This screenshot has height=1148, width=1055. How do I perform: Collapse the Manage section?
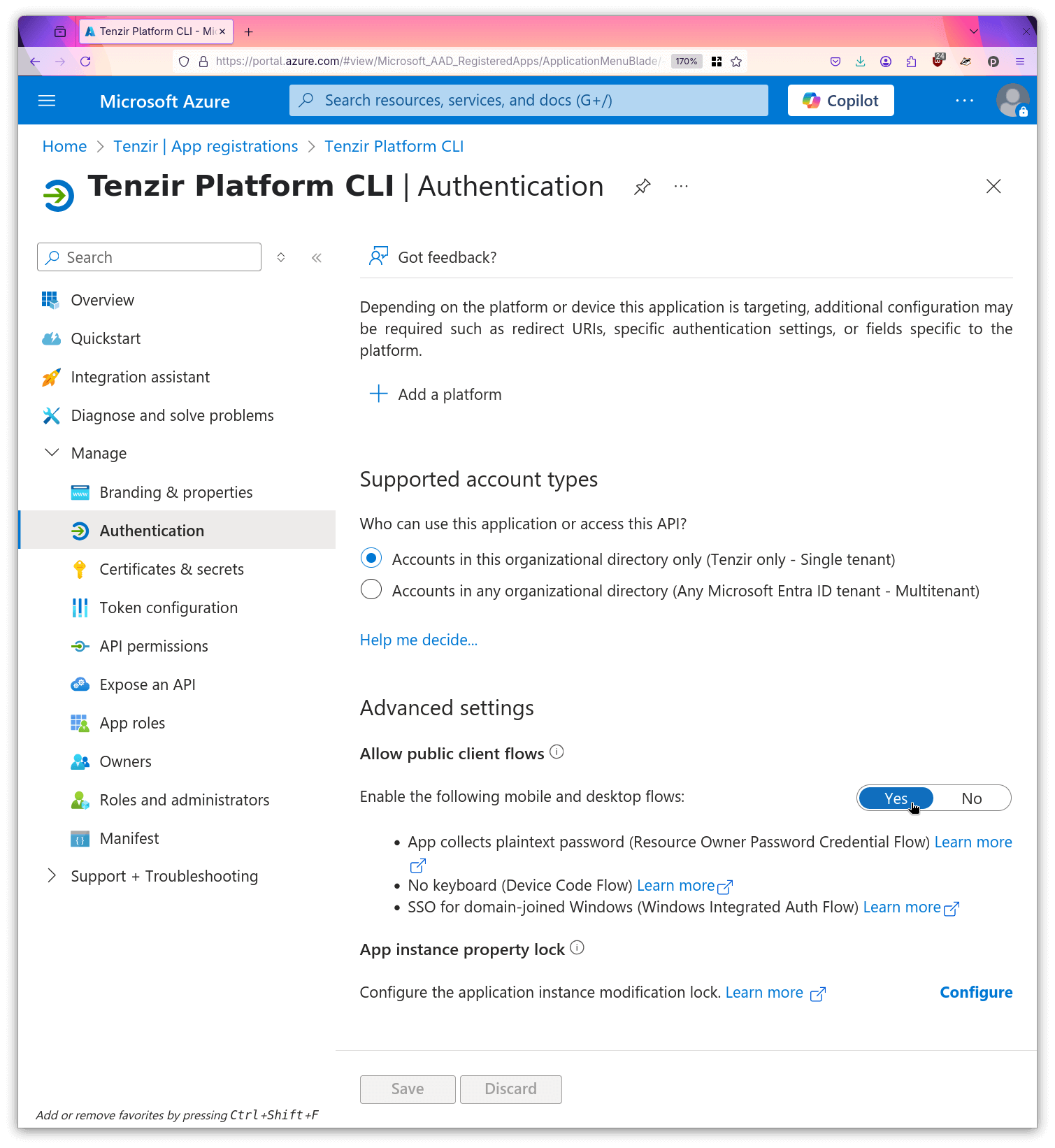coord(52,452)
